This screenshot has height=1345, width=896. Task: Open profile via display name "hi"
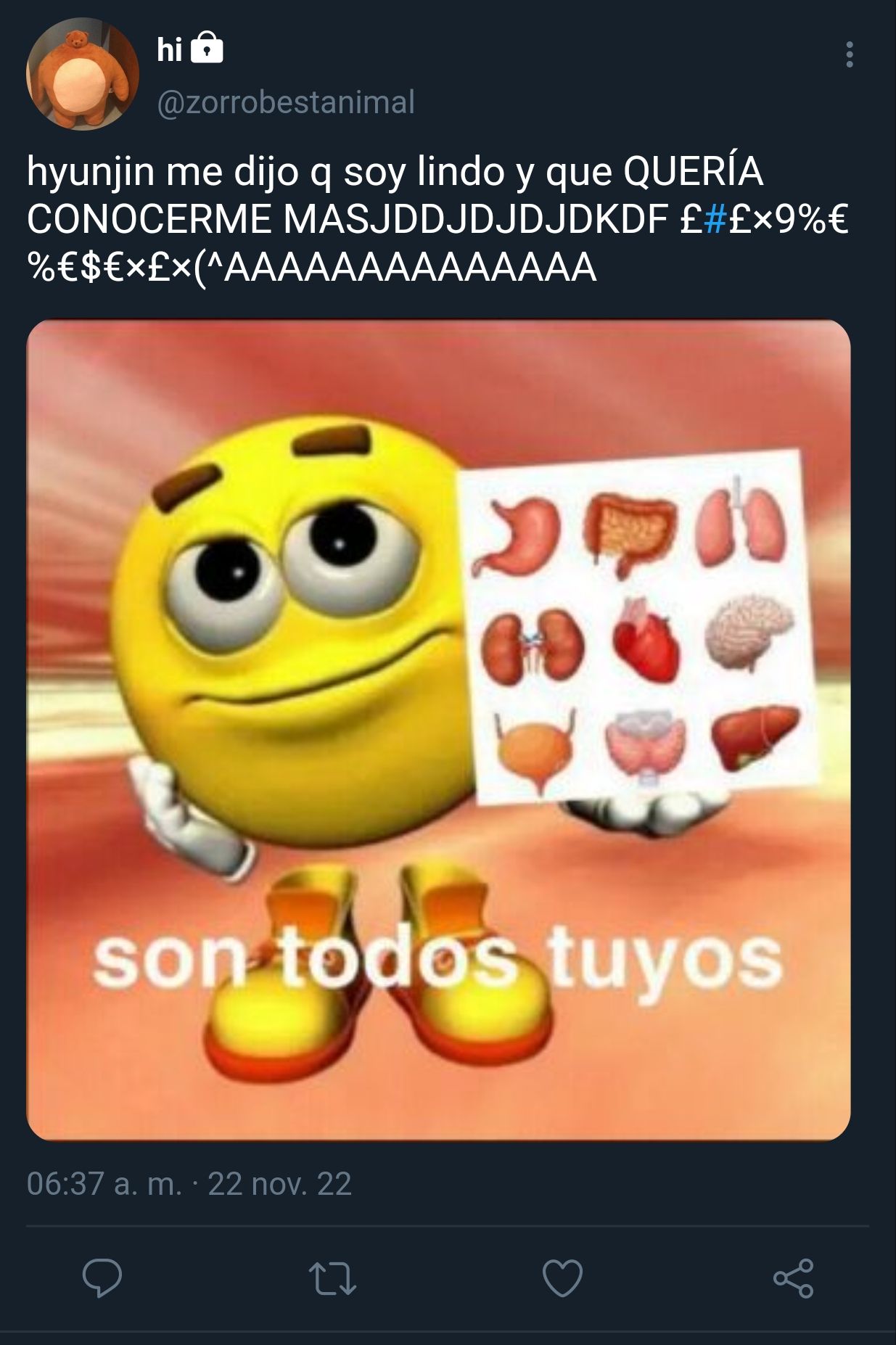coord(169,49)
